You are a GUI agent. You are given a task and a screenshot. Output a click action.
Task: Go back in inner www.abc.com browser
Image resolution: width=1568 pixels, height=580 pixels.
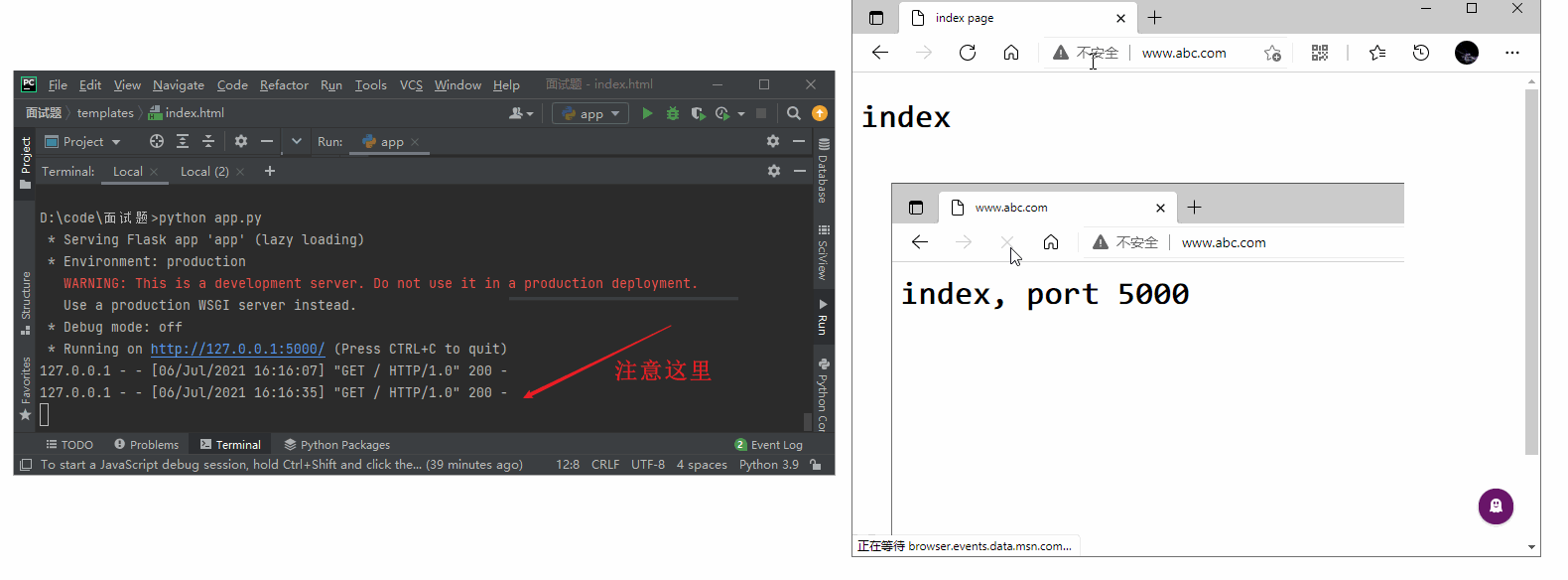tap(920, 242)
